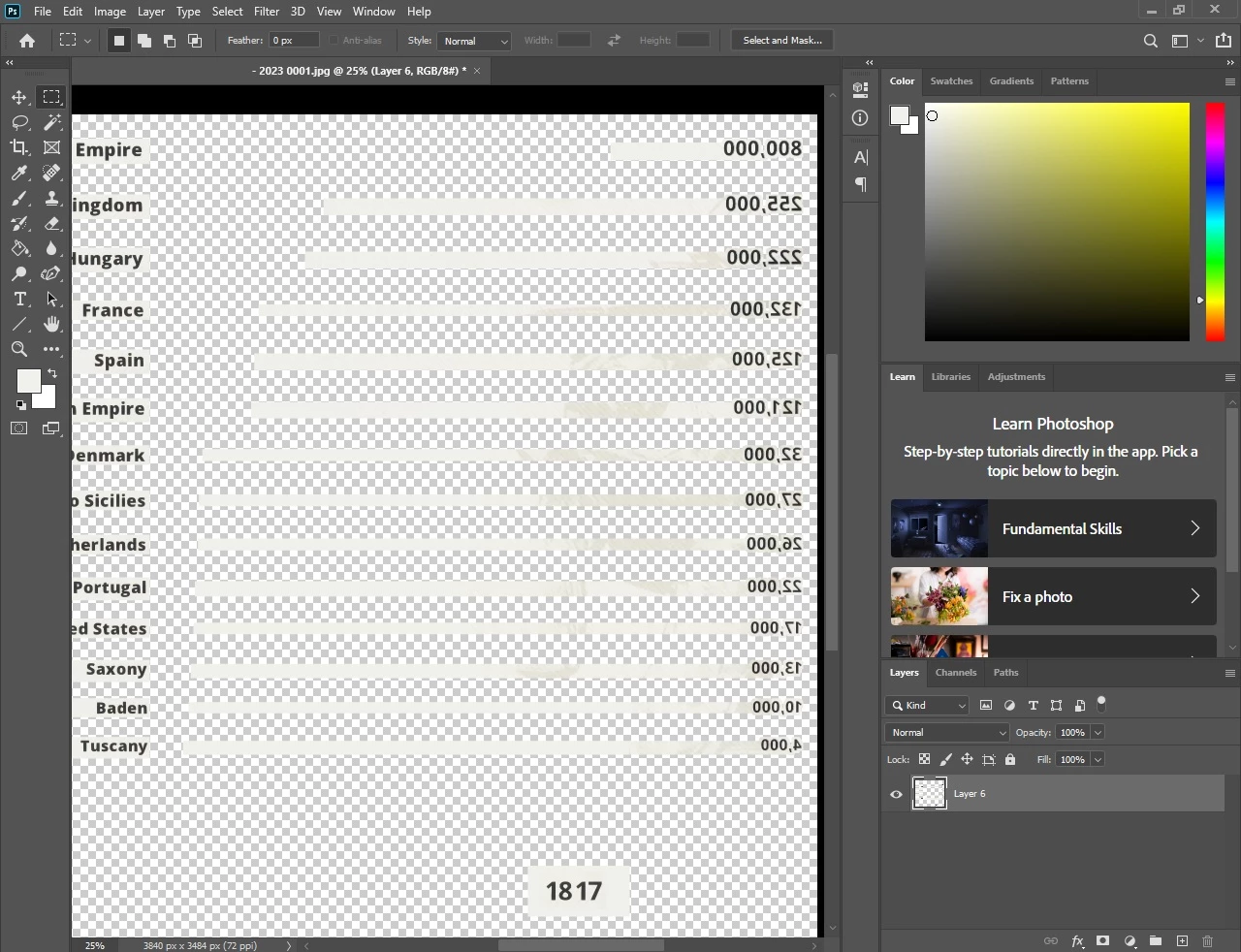Create a new layer group folder

point(1156,940)
